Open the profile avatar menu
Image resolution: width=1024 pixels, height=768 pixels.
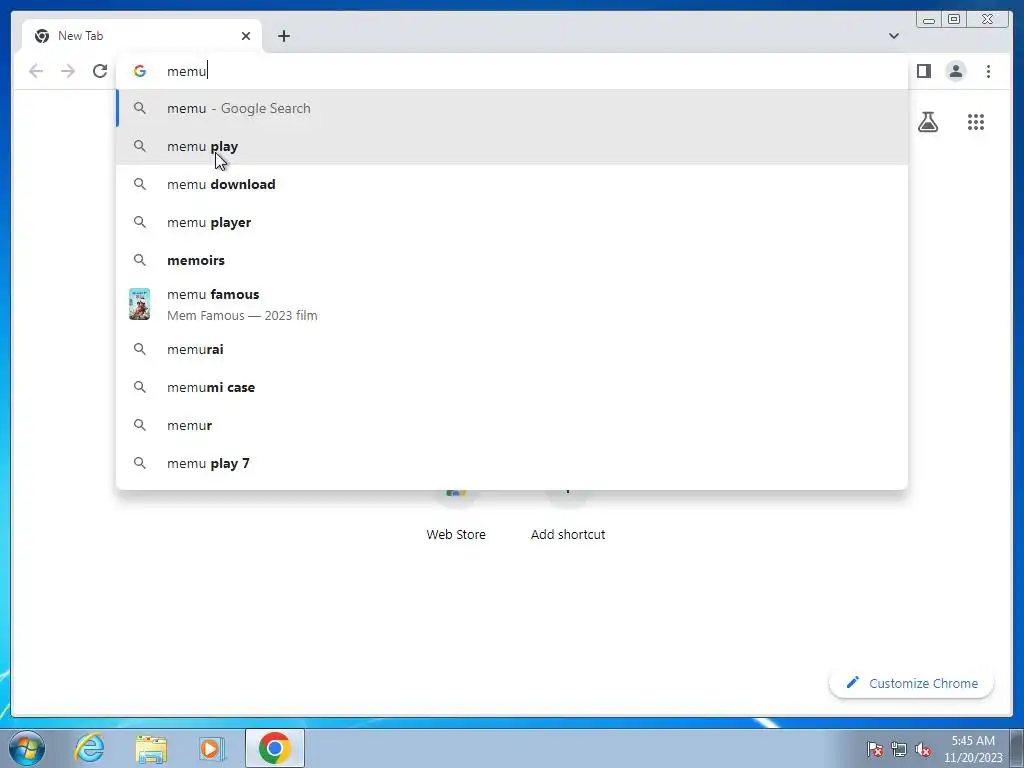point(955,71)
